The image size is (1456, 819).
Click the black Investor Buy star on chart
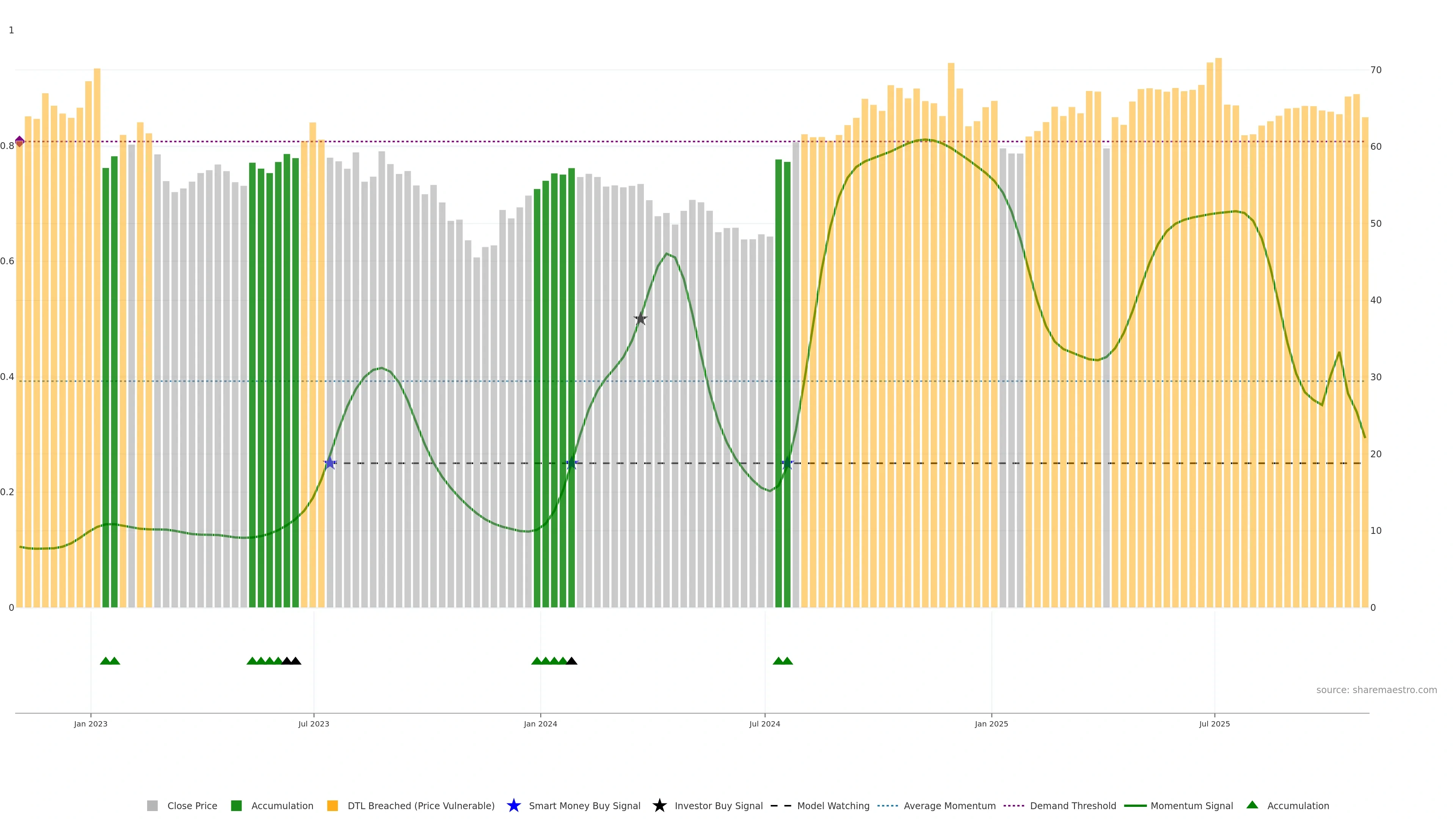coord(640,319)
